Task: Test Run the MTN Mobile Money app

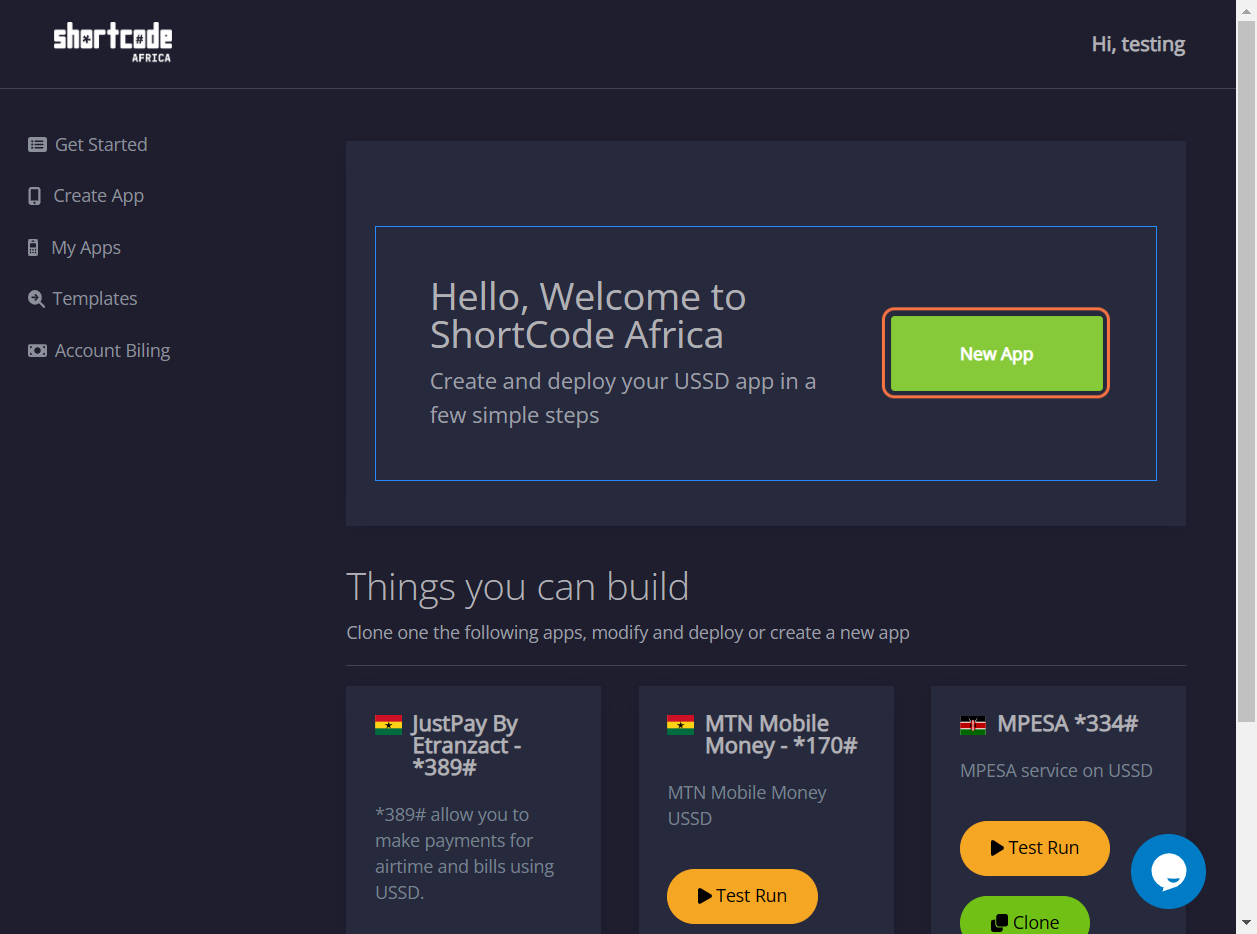Action: pos(742,896)
